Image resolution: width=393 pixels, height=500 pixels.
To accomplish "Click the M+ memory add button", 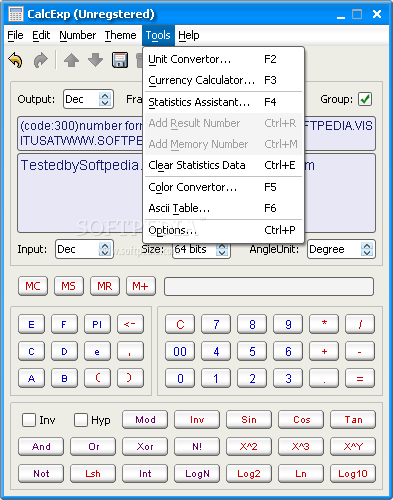I will 141,286.
